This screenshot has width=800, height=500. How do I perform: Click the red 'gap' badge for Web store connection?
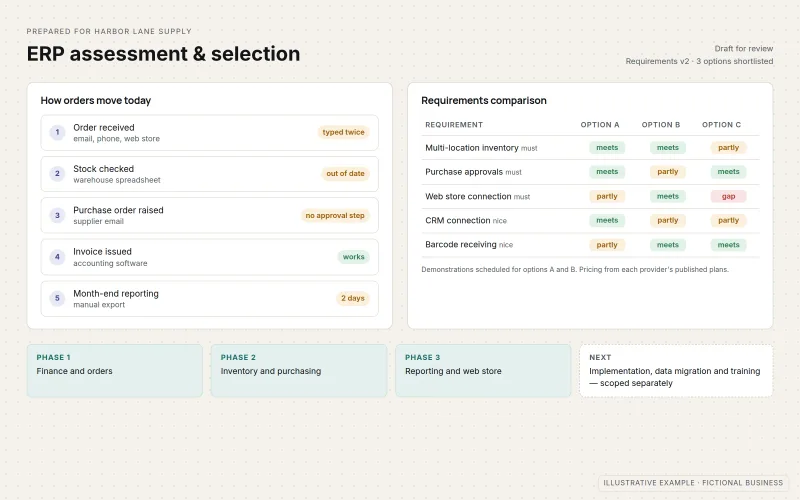pyautogui.click(x=729, y=196)
